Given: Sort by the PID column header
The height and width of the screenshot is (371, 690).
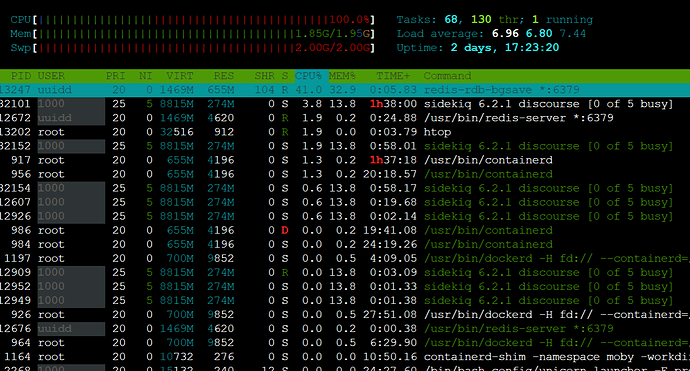Looking at the screenshot, I should (x=21, y=76).
